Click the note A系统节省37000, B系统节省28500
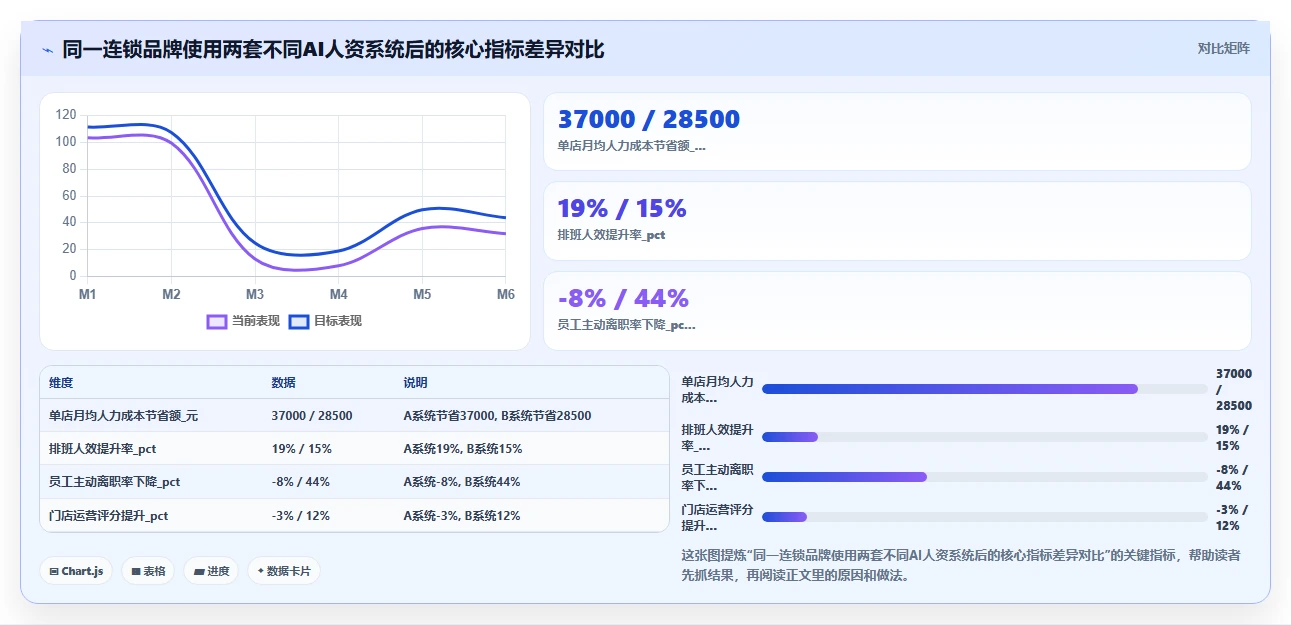This screenshot has width=1291, height=625. tap(497, 416)
